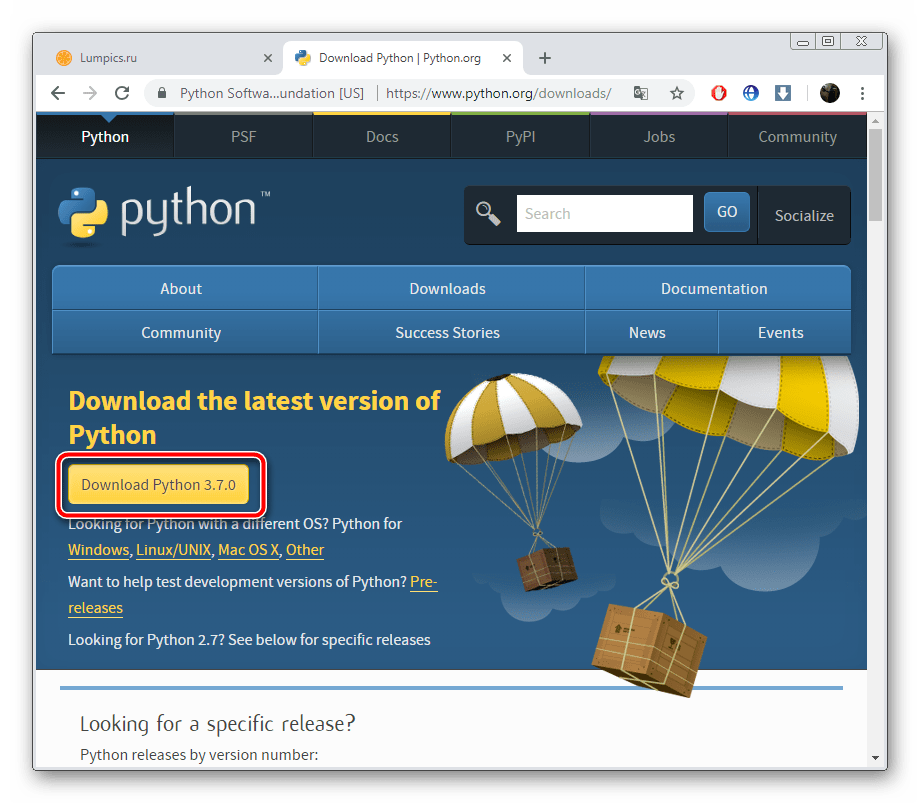Viewport: 920px width, 803px height.
Task: Click the Download Python 3.7.0 button
Action: [x=158, y=484]
